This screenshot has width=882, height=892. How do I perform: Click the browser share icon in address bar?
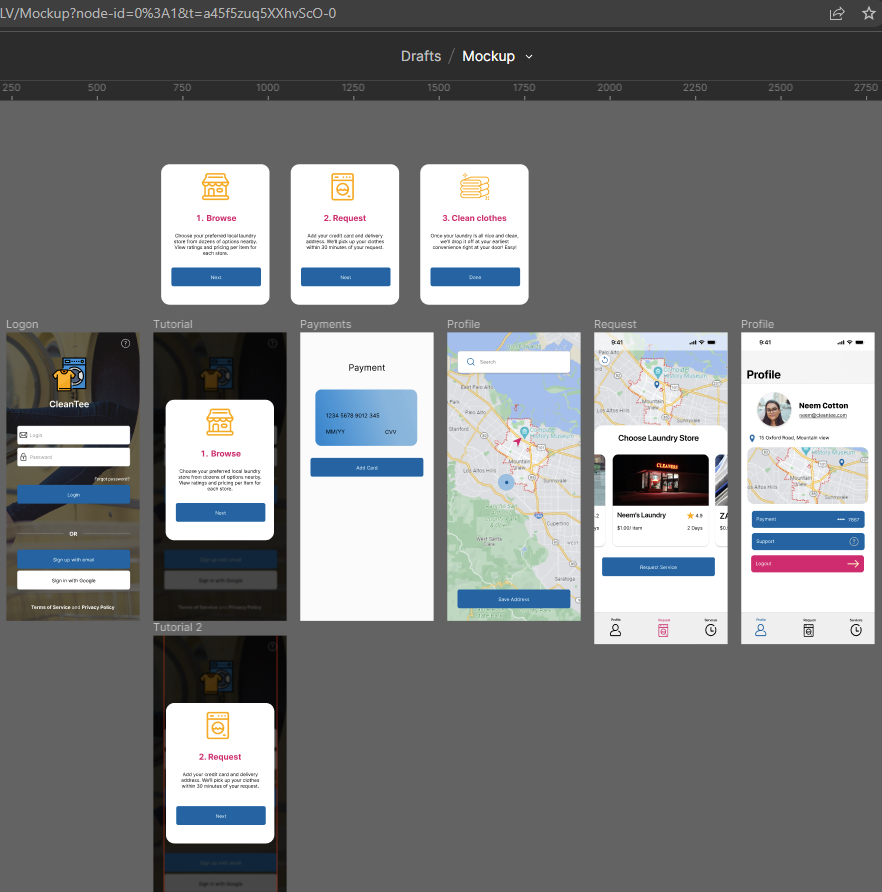point(837,14)
